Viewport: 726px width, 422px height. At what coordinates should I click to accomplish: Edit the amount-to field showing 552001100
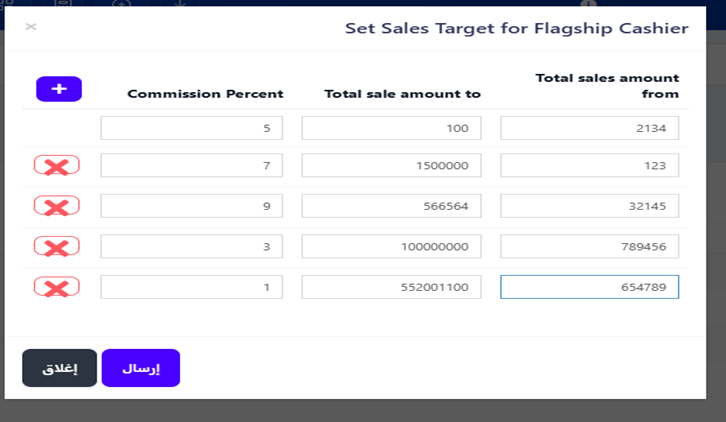tap(391, 288)
